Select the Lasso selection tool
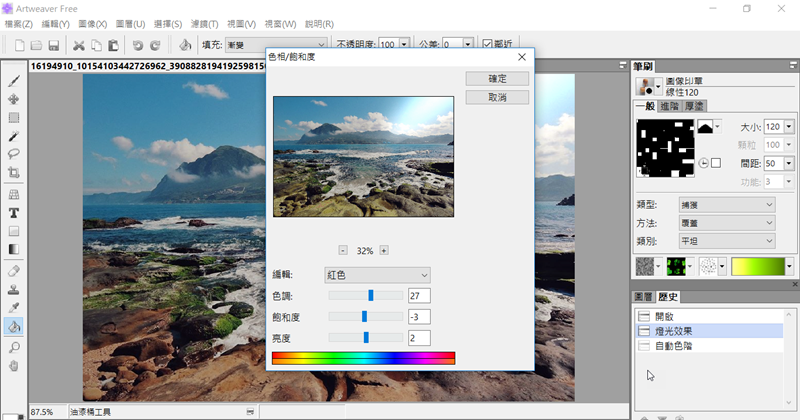Screen dimensions: 800x420 pyautogui.click(x=14, y=154)
